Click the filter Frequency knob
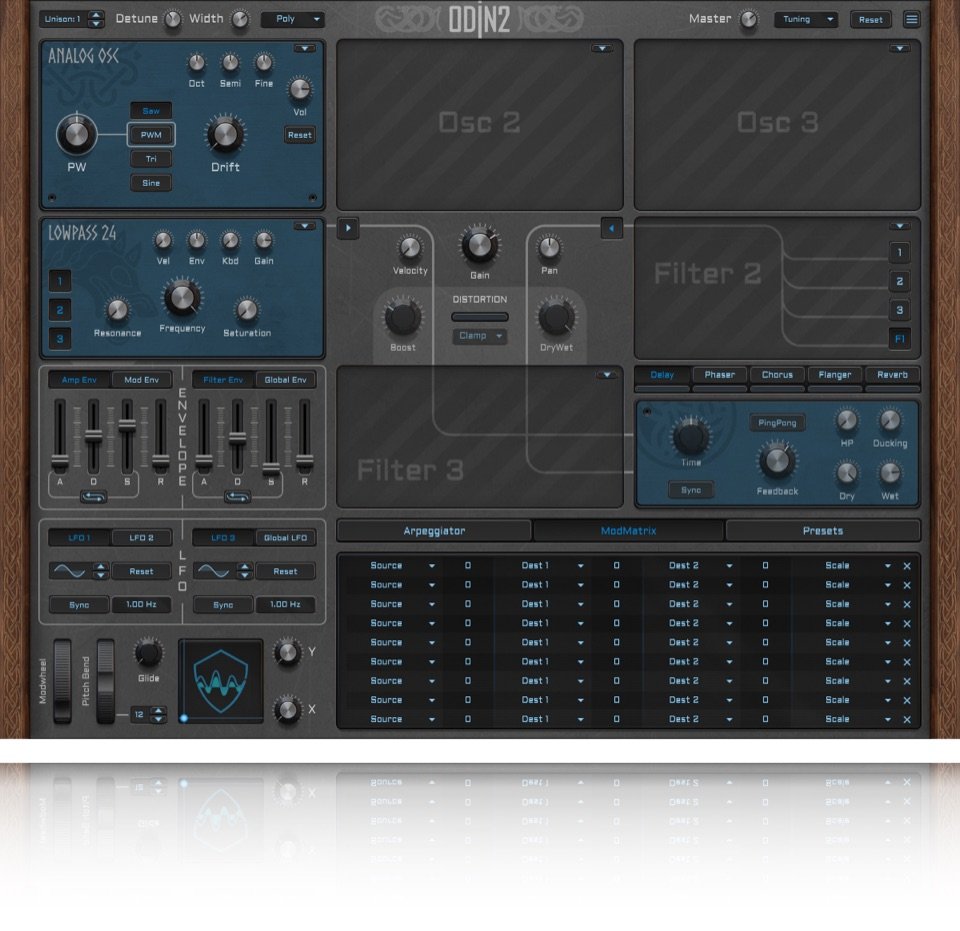Screen dimensions: 960x931 pos(182,297)
